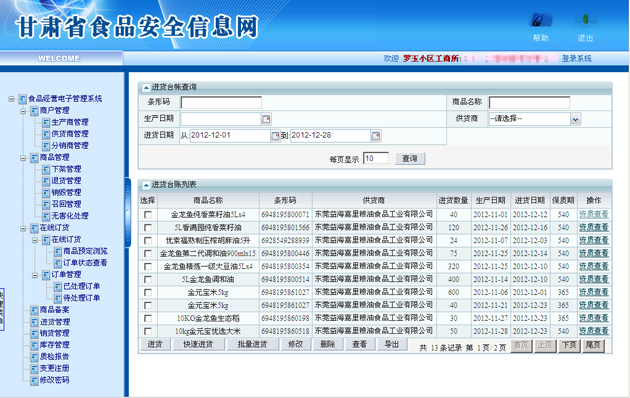Screen dimensions: 630x398
Task: Open the calendar icon for 2012-12-28 end date
Action: tap(376, 136)
